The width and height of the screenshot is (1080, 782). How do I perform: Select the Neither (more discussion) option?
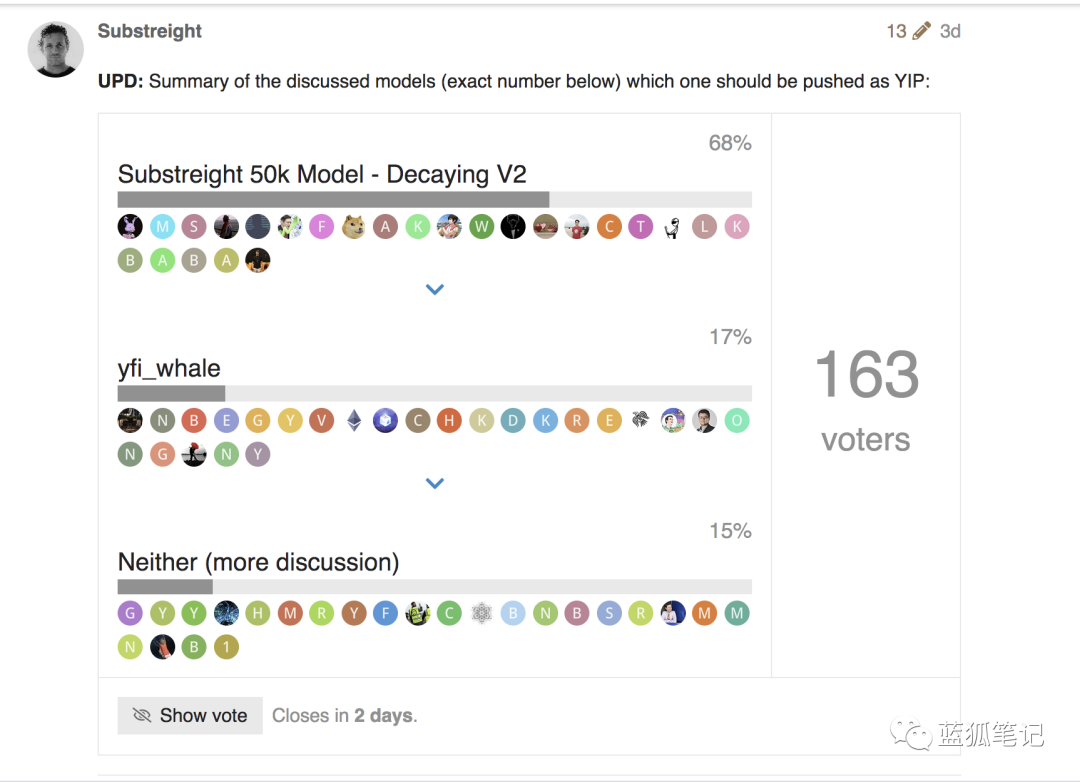[x=258, y=562]
